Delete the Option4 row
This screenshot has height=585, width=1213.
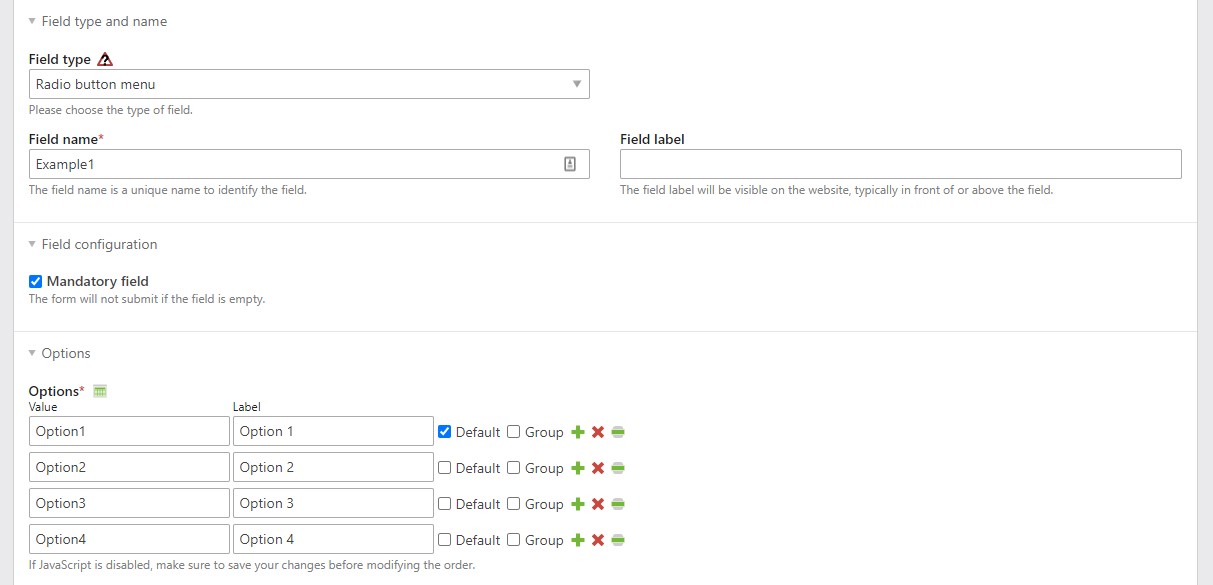tap(598, 540)
